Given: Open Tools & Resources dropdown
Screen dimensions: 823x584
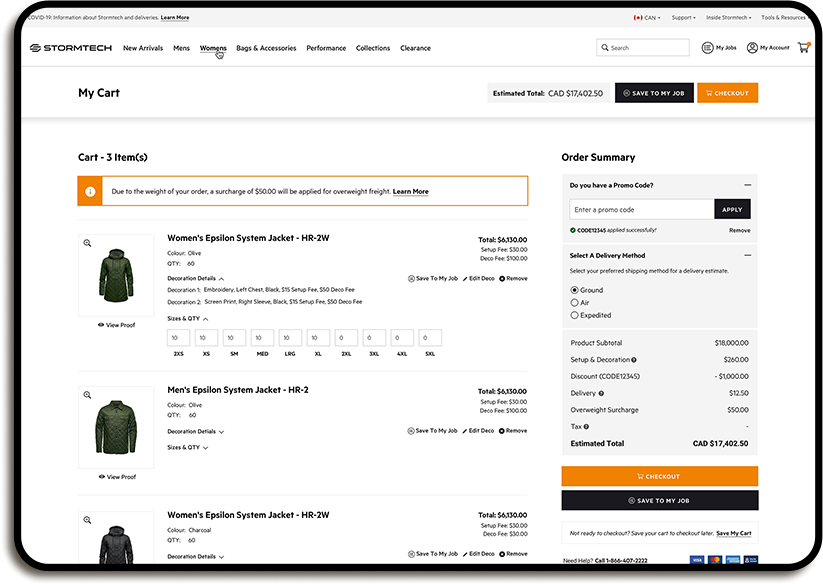Looking at the screenshot, I should pos(783,17).
